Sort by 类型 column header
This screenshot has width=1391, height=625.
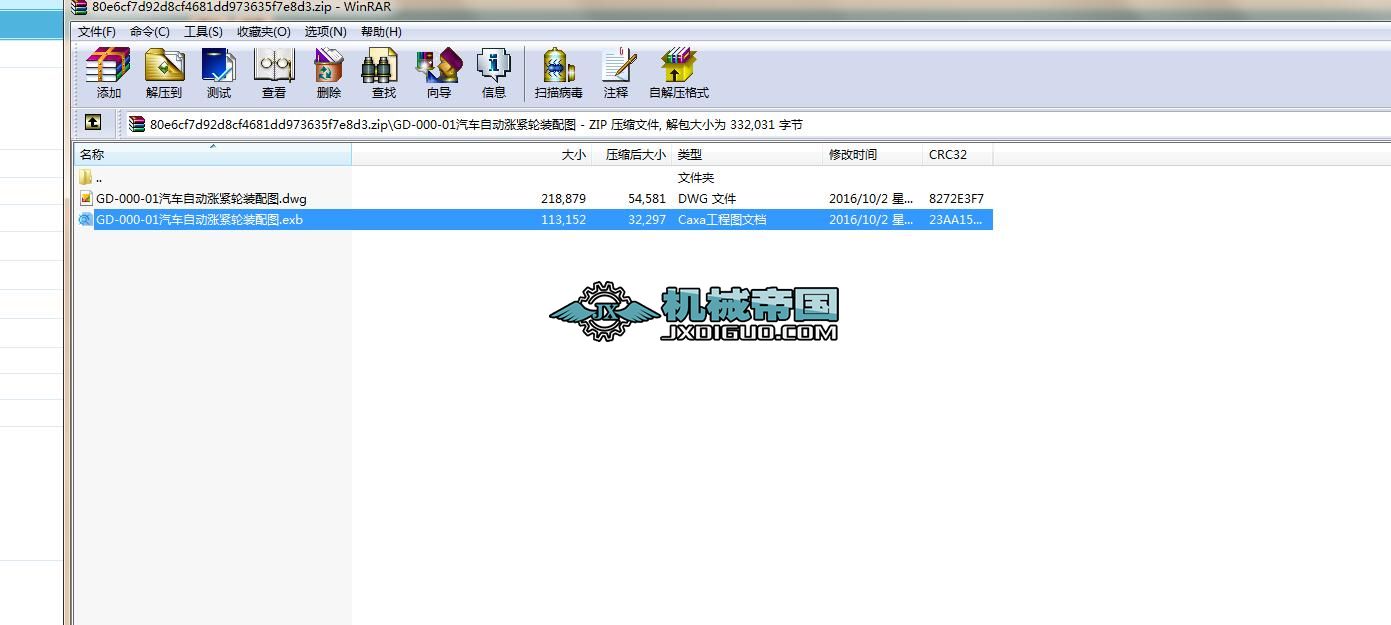[x=748, y=154]
